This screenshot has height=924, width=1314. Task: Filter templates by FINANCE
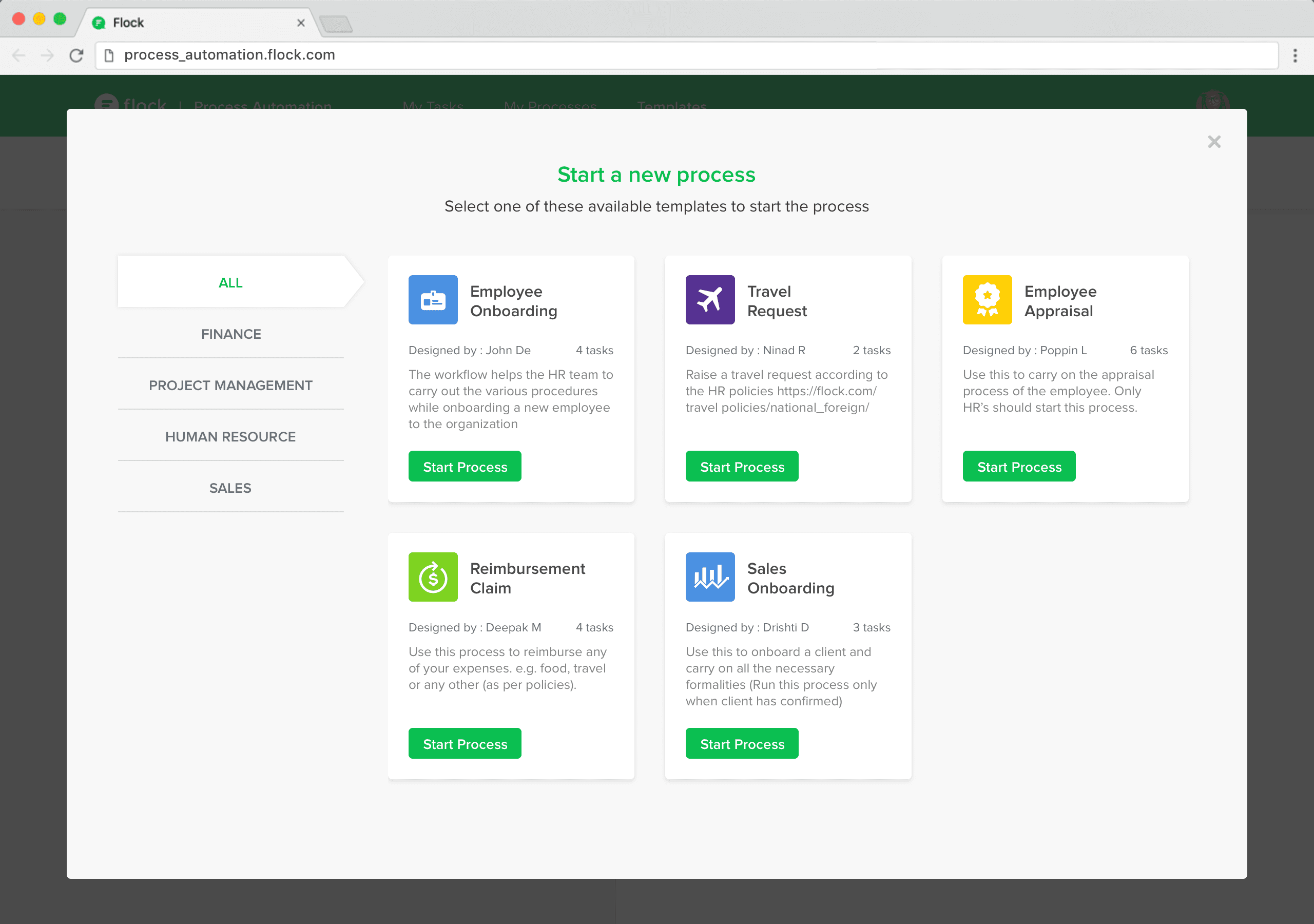pos(230,334)
